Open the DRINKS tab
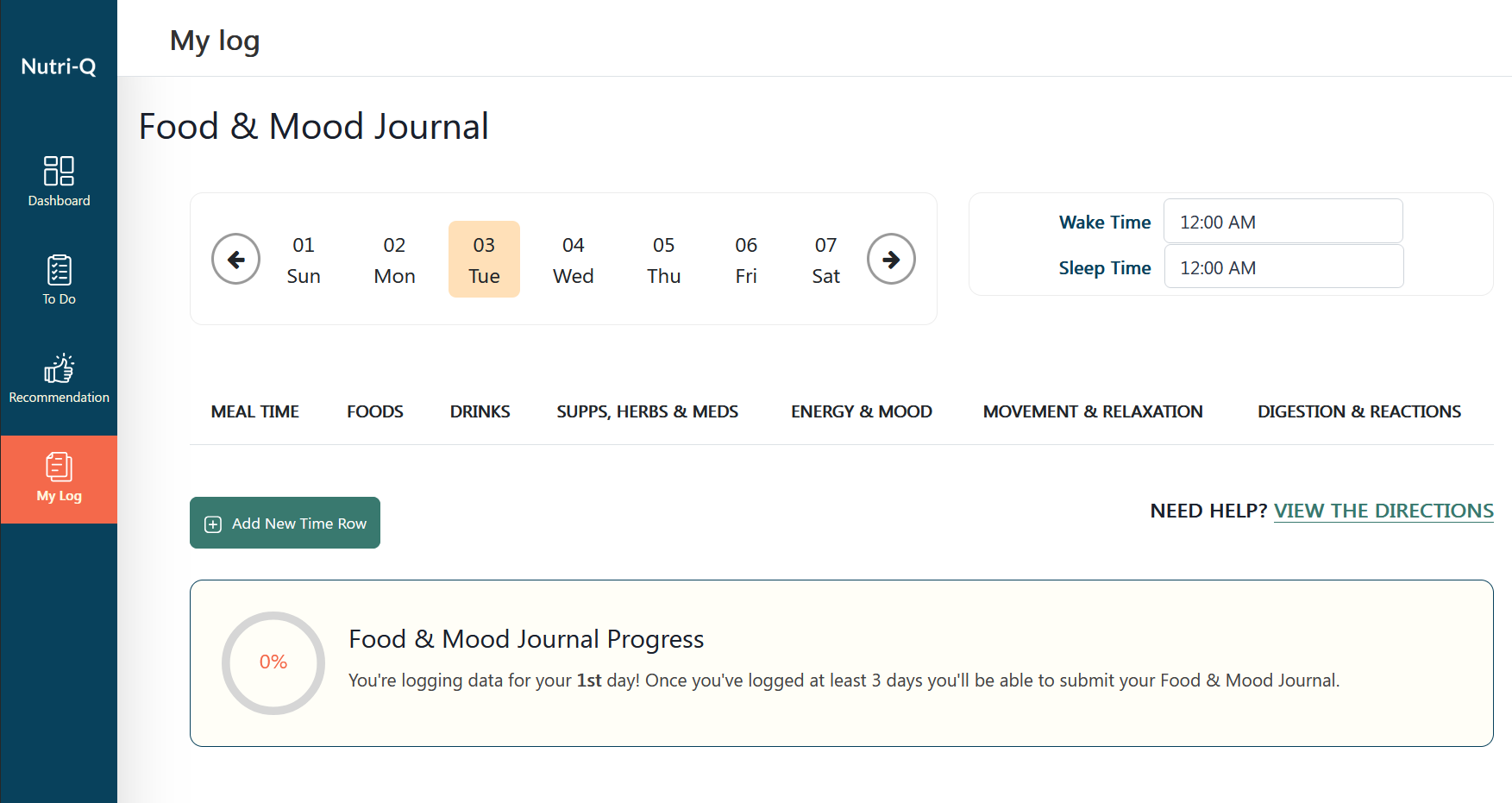This screenshot has height=803, width=1512. point(480,411)
